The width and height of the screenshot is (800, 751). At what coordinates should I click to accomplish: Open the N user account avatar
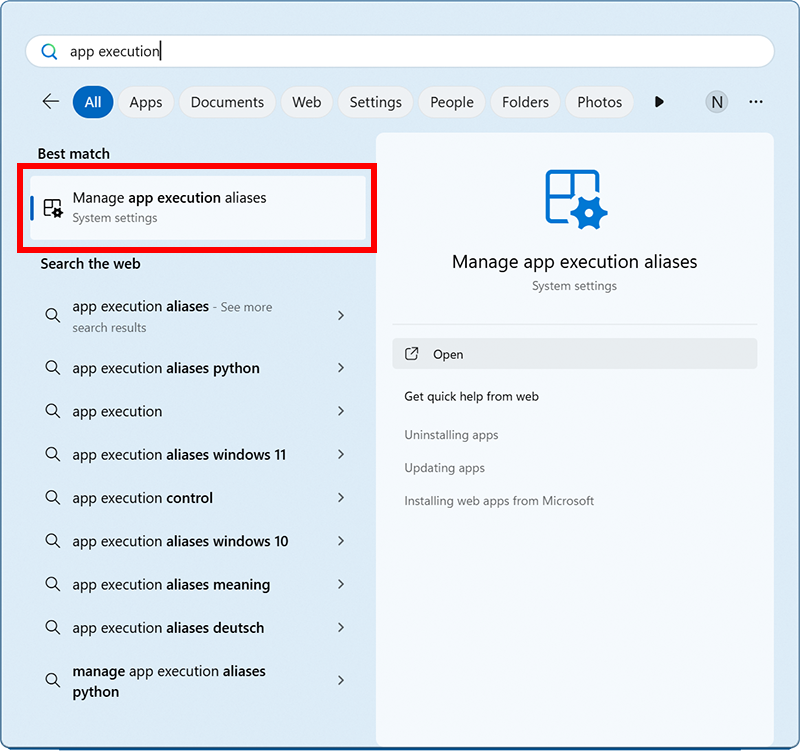[716, 102]
